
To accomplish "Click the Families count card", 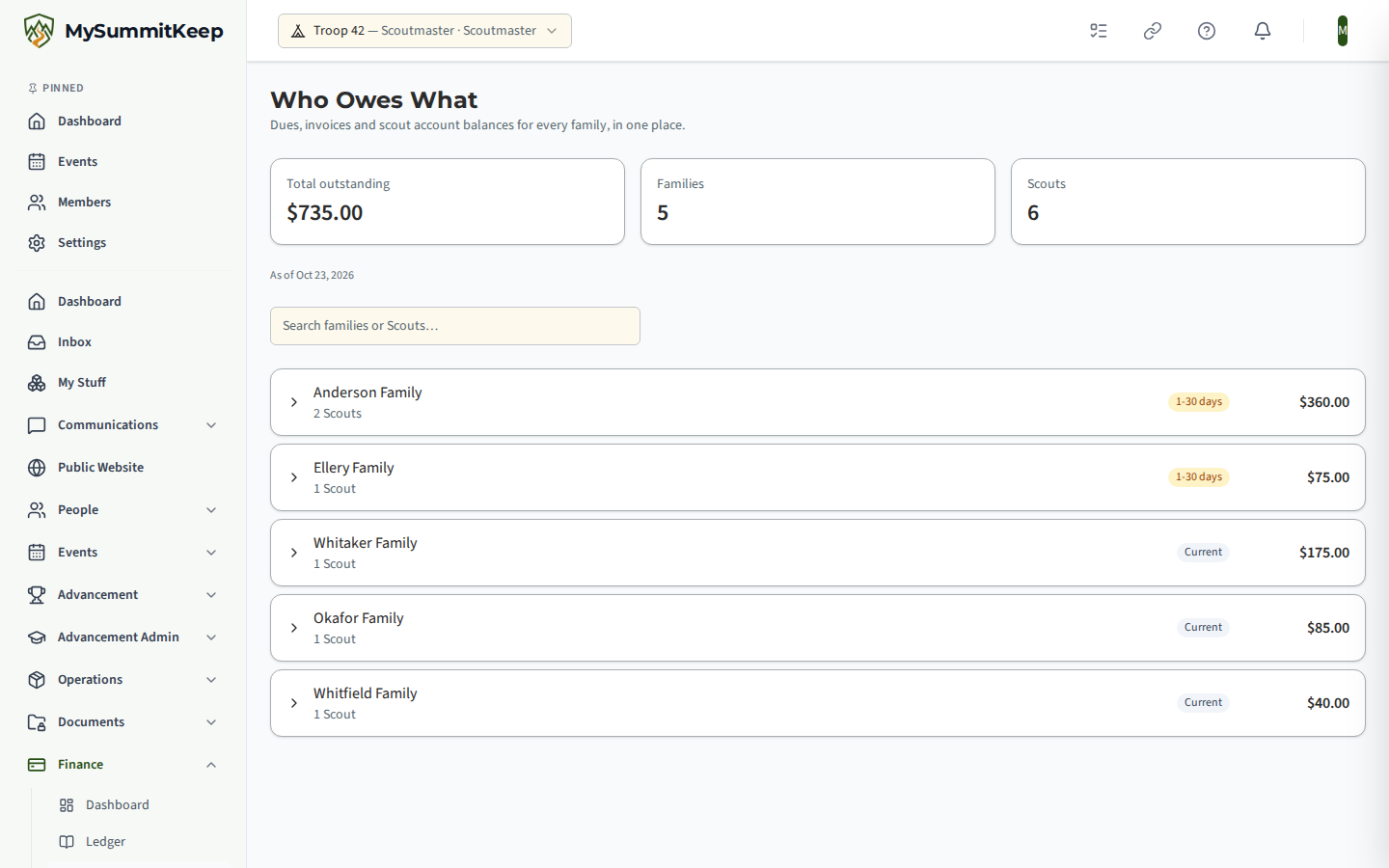I will (818, 202).
